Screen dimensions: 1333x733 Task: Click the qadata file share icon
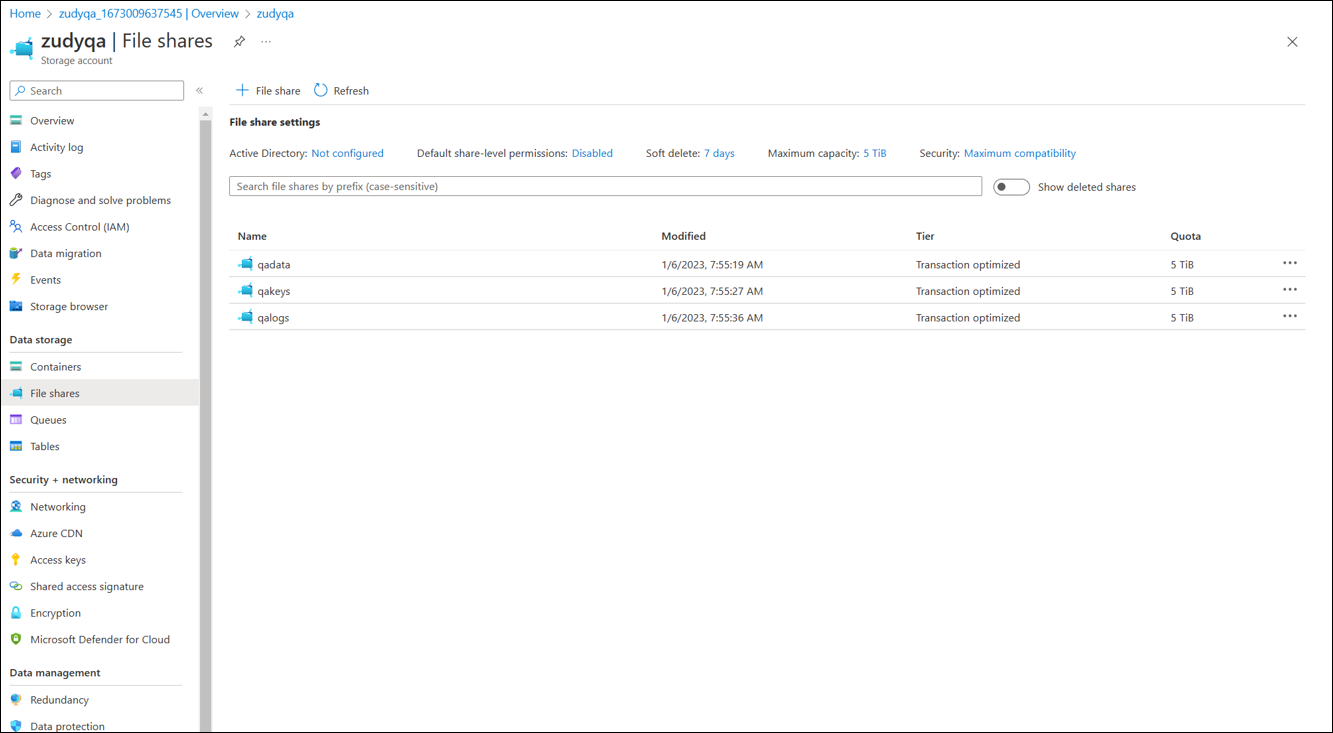245,265
